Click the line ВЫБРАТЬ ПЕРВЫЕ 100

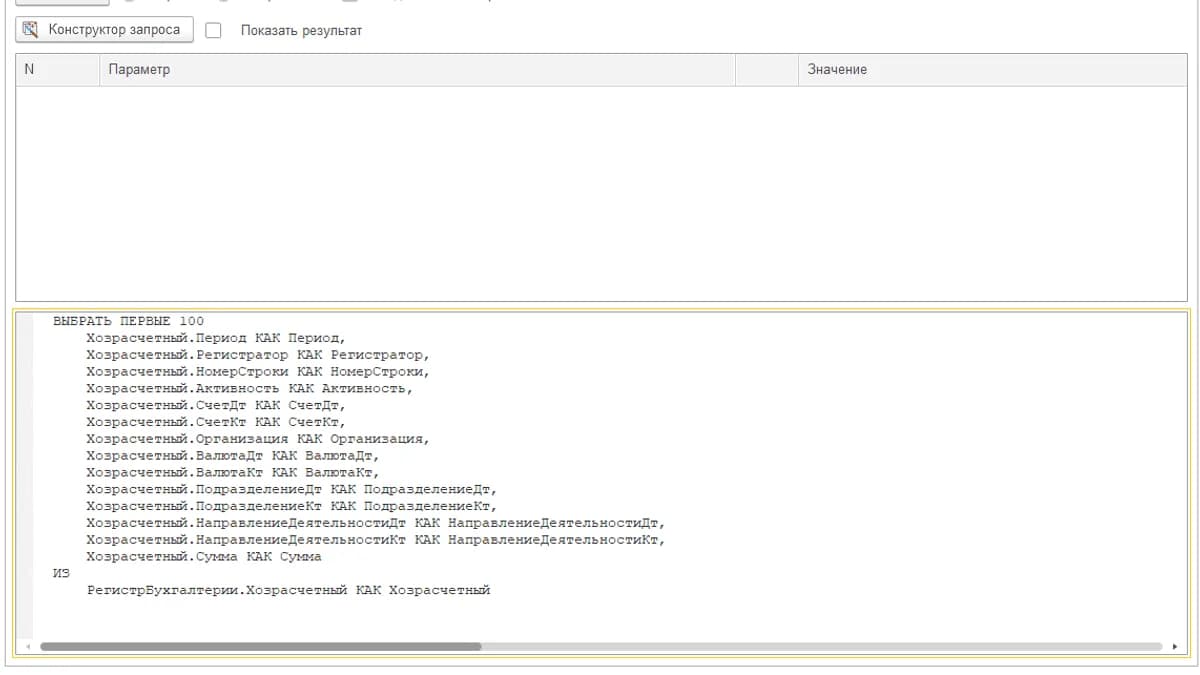coord(128,321)
